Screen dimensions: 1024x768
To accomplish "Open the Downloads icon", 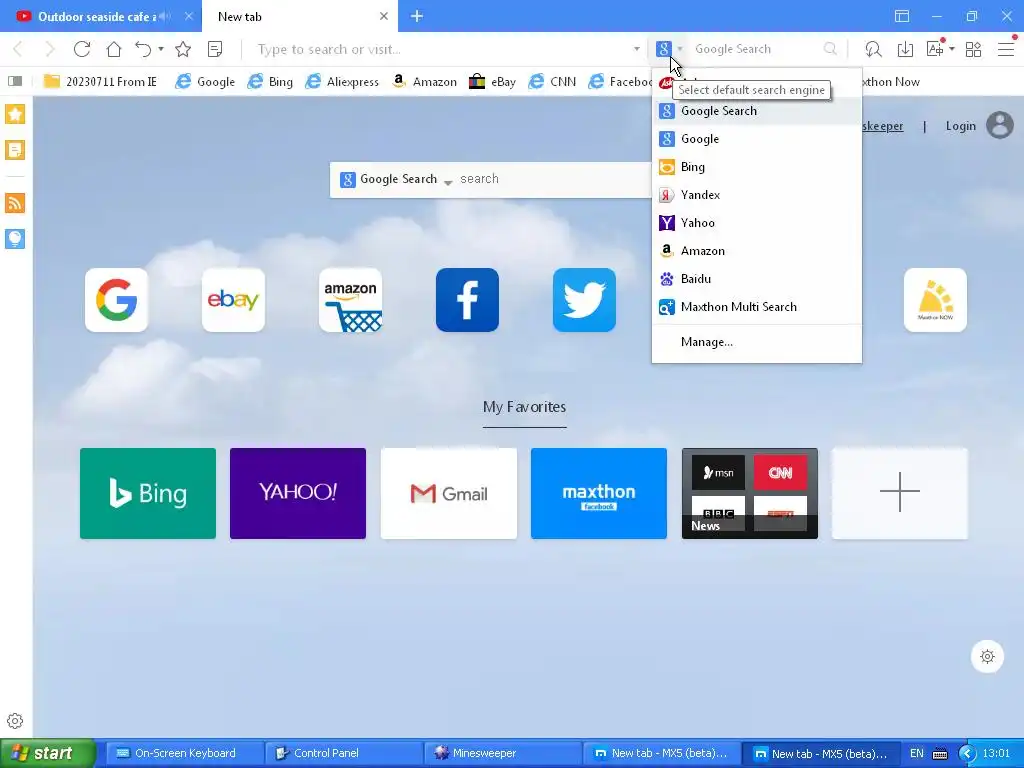I will coord(905,49).
